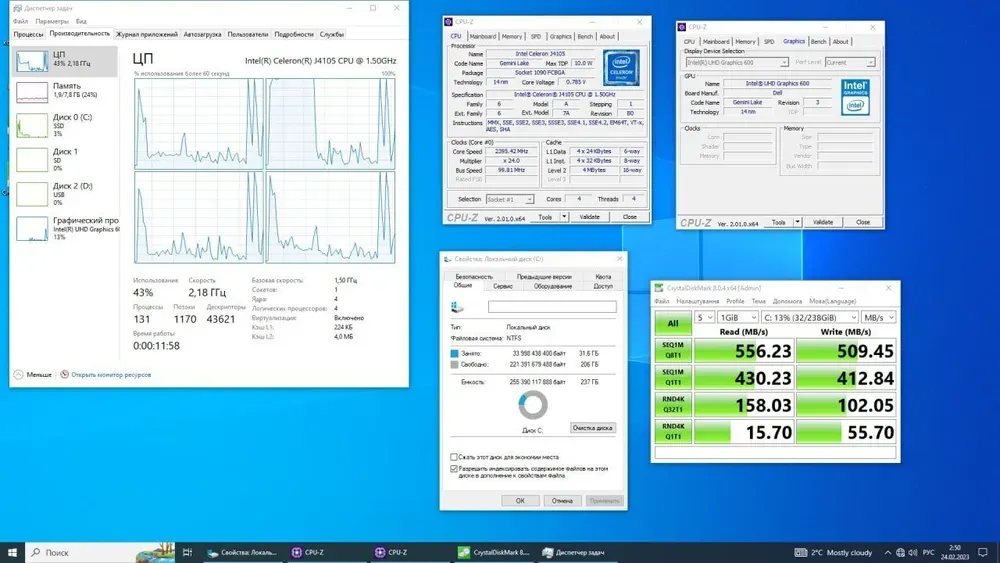This screenshot has height=563, width=1000.
Task: Open the resource monitor link icon
Action: 66,375
